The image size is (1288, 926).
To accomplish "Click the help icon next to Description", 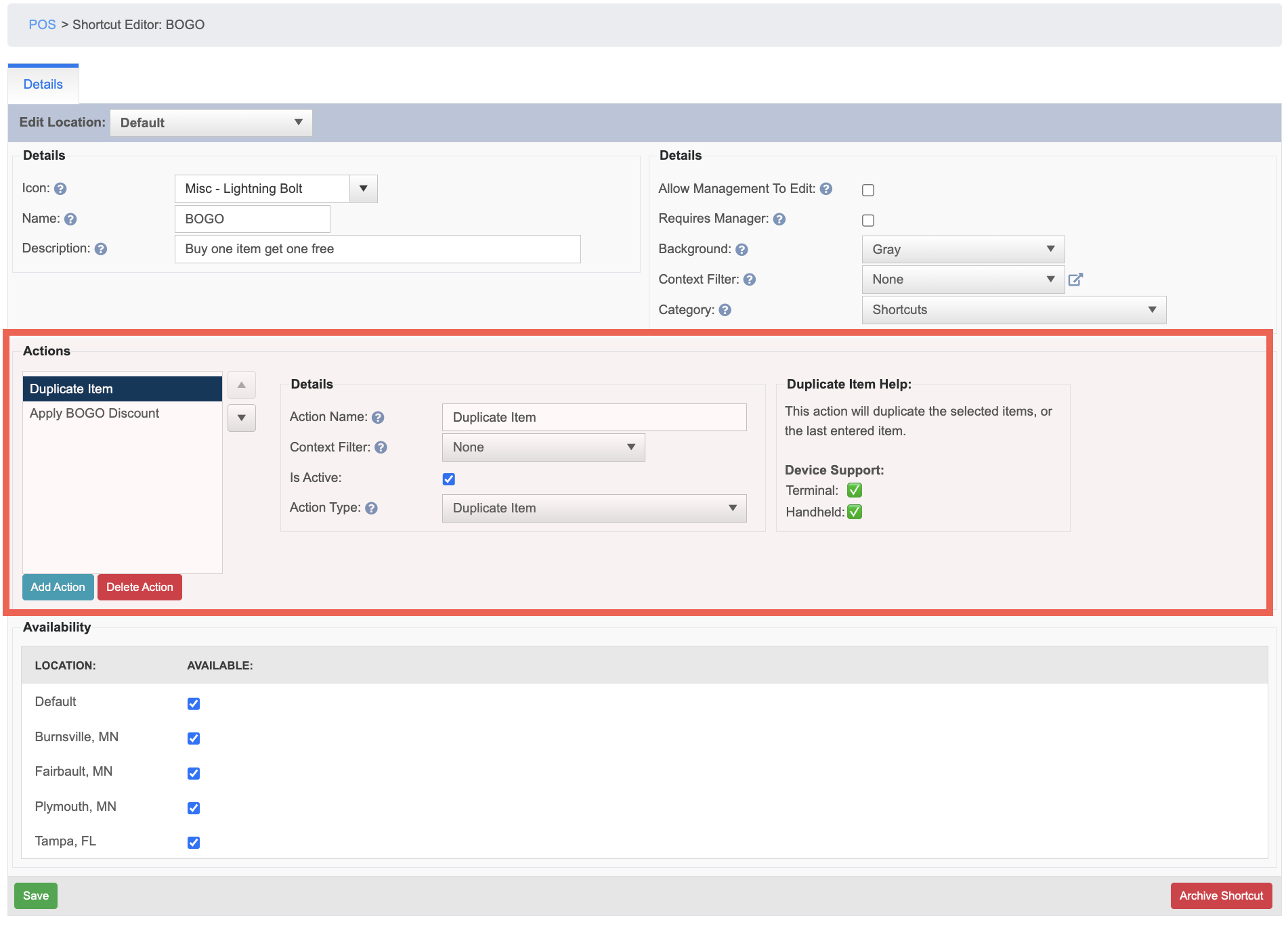I will pos(101,249).
